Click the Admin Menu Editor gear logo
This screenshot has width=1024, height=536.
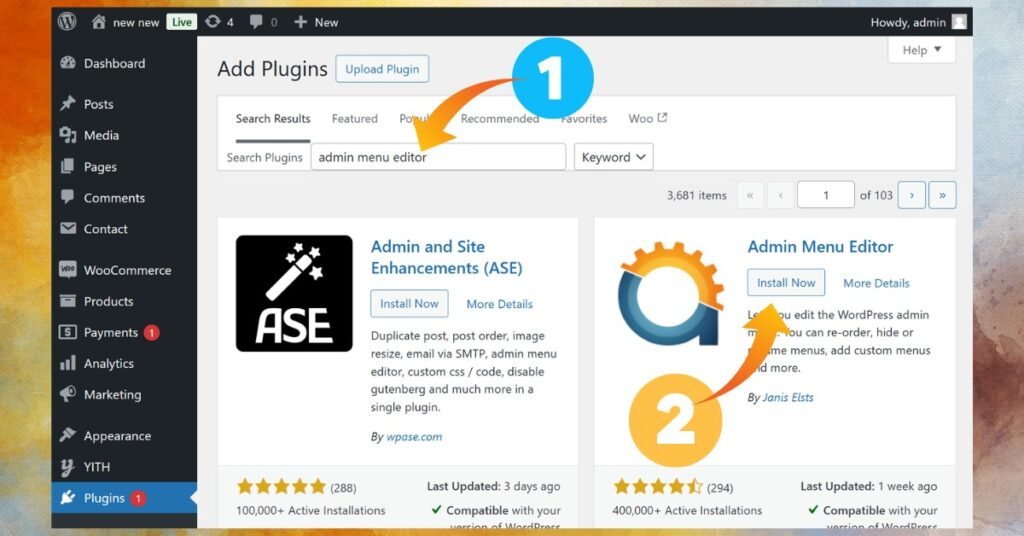click(671, 293)
